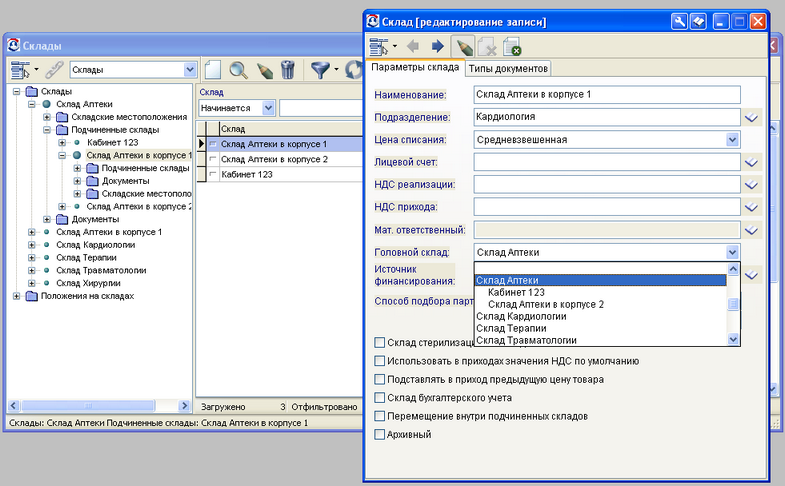Select highlighted Склад Аптеки in dropdown list
Screen dimensions: 785x486
coord(600,280)
